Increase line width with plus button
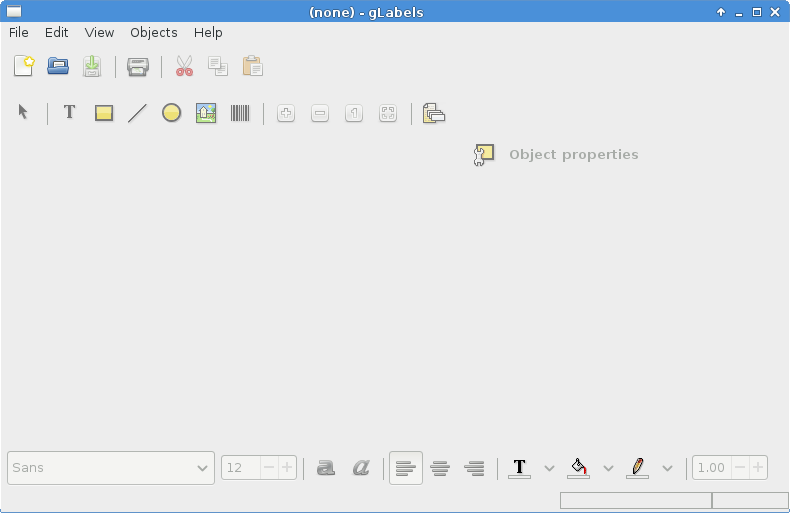The width and height of the screenshot is (790, 513). point(758,468)
